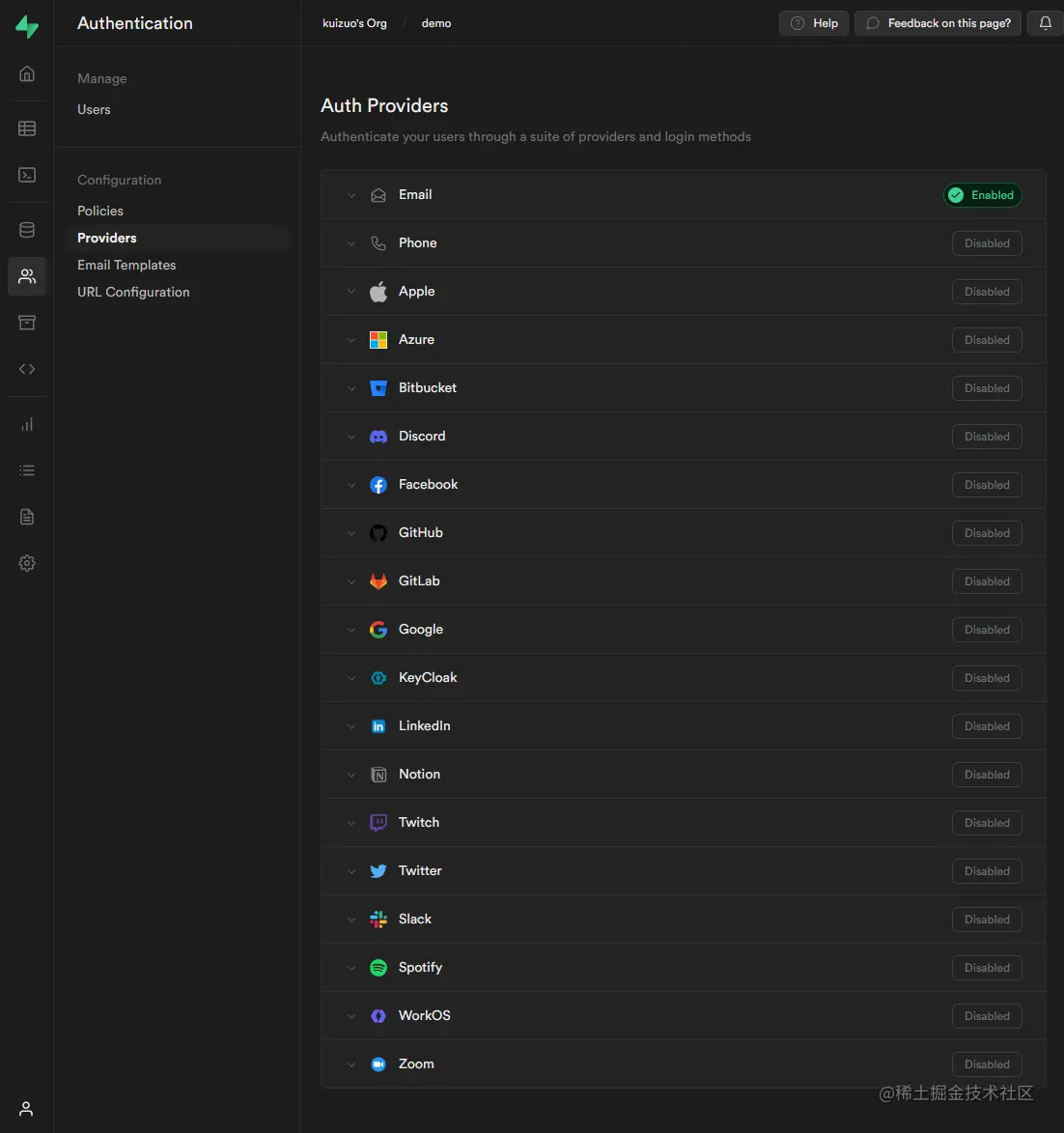Screen dimensions: 1064x1133
Task: Open the Database sidebar icon
Action: tap(27, 230)
